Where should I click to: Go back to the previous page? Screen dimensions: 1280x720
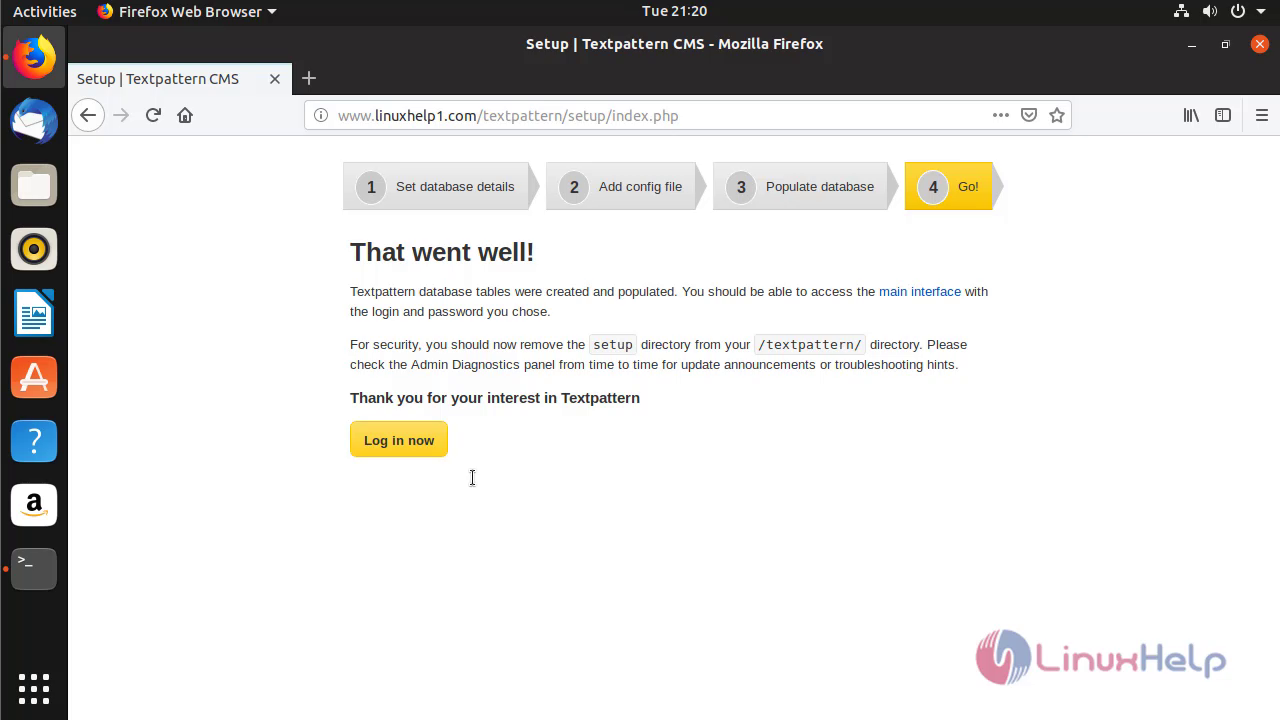[x=88, y=115]
